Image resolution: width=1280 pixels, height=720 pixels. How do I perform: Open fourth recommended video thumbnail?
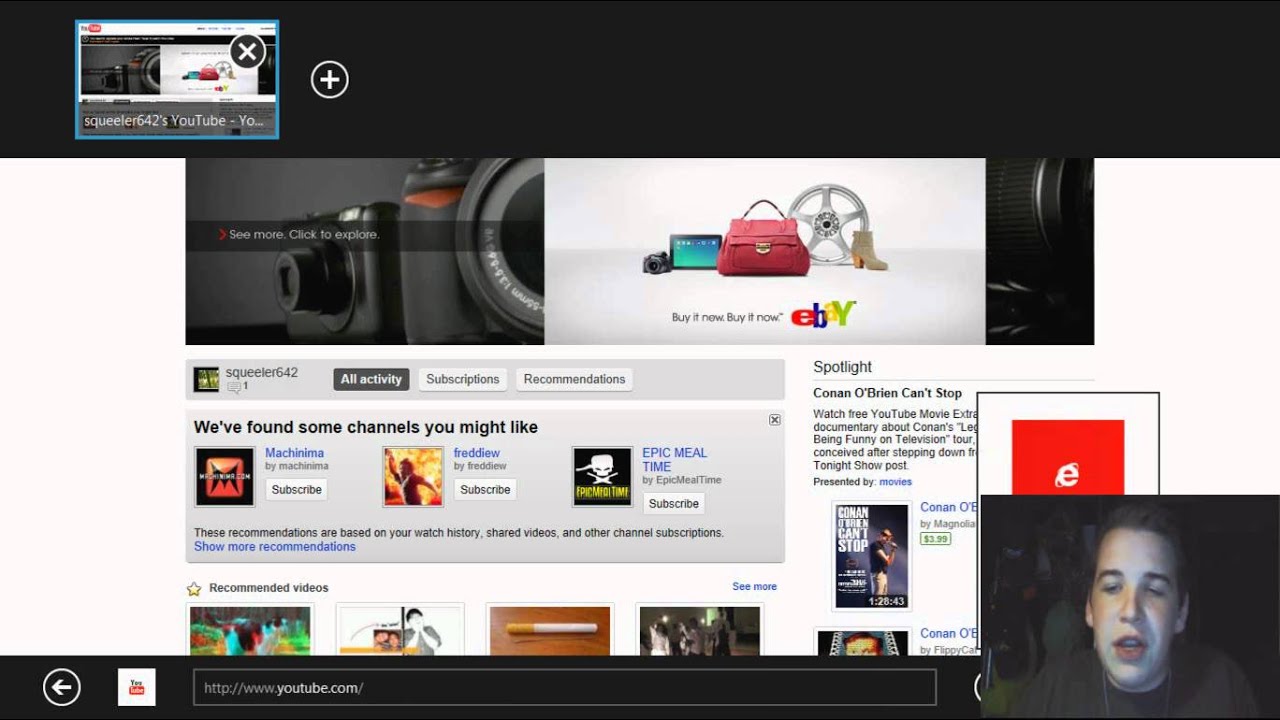point(699,630)
